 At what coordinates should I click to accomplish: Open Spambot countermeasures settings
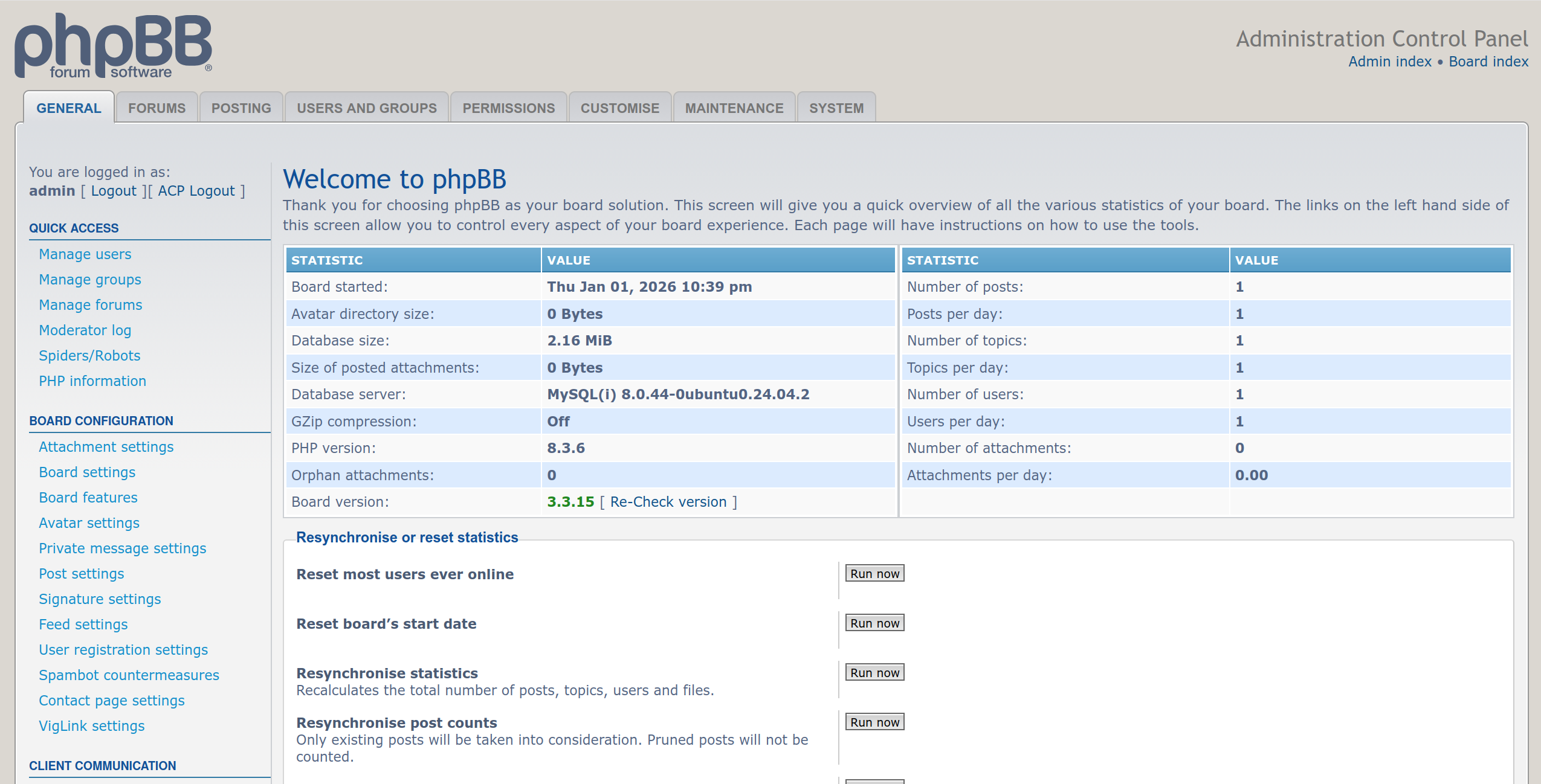point(129,675)
